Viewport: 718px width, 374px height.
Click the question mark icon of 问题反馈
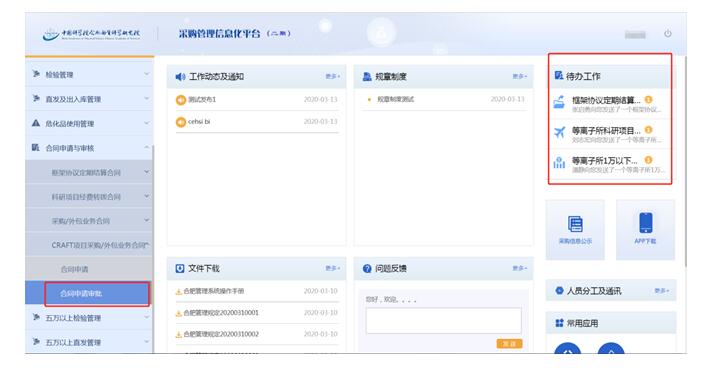[367, 268]
